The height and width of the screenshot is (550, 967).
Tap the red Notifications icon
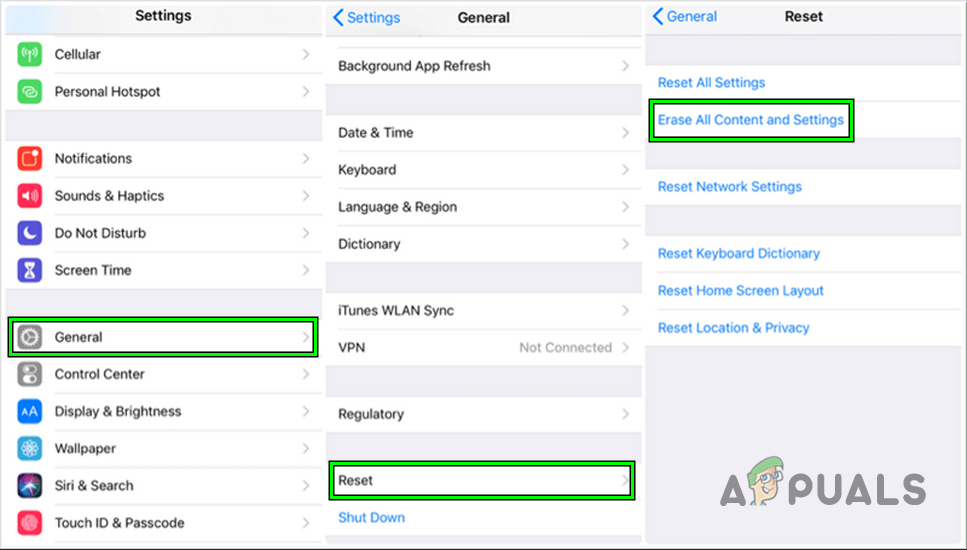[x=30, y=159]
